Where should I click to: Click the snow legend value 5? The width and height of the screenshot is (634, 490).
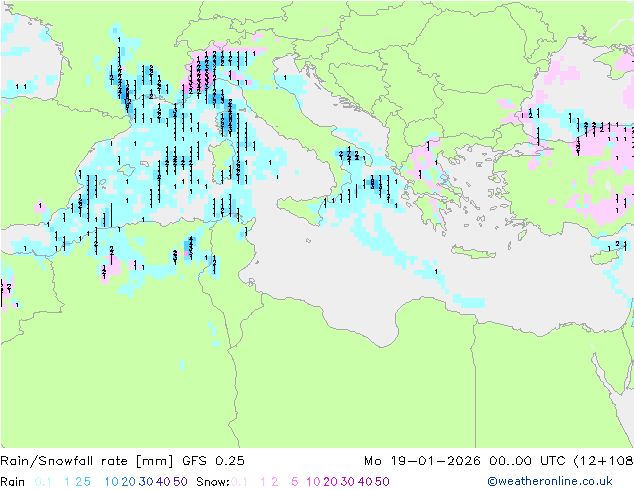(295, 482)
